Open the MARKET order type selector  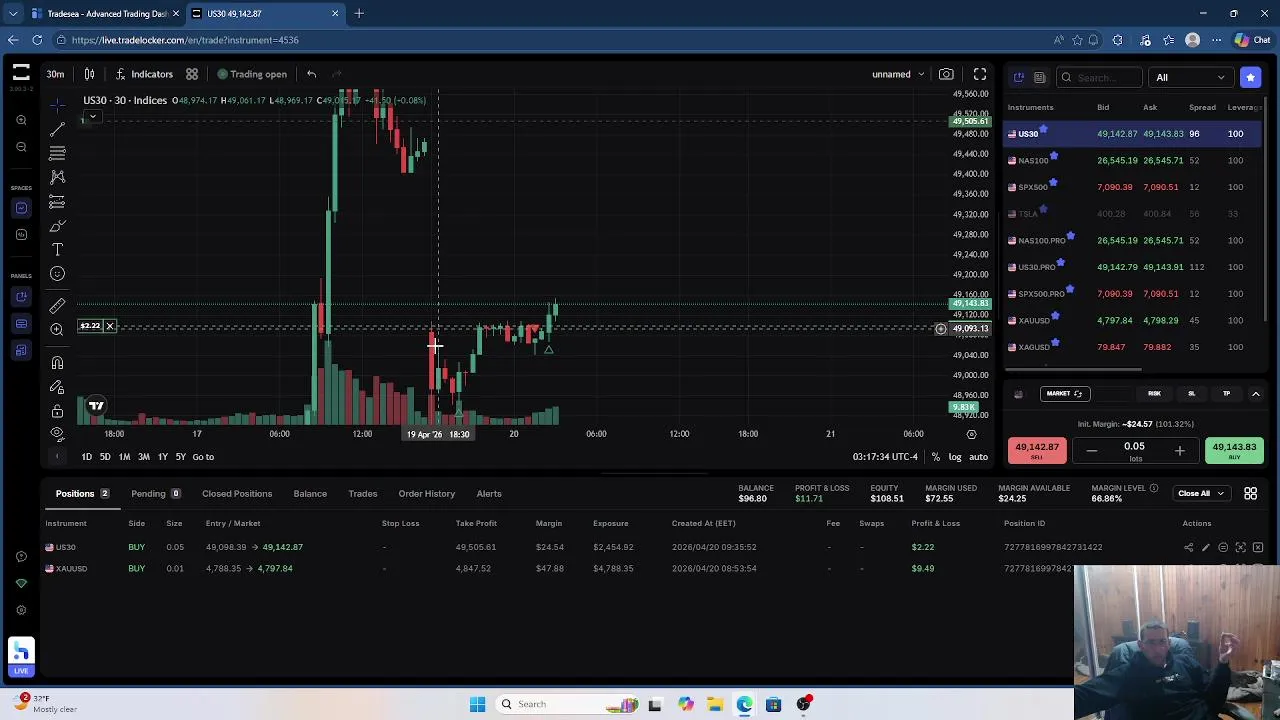(1063, 394)
